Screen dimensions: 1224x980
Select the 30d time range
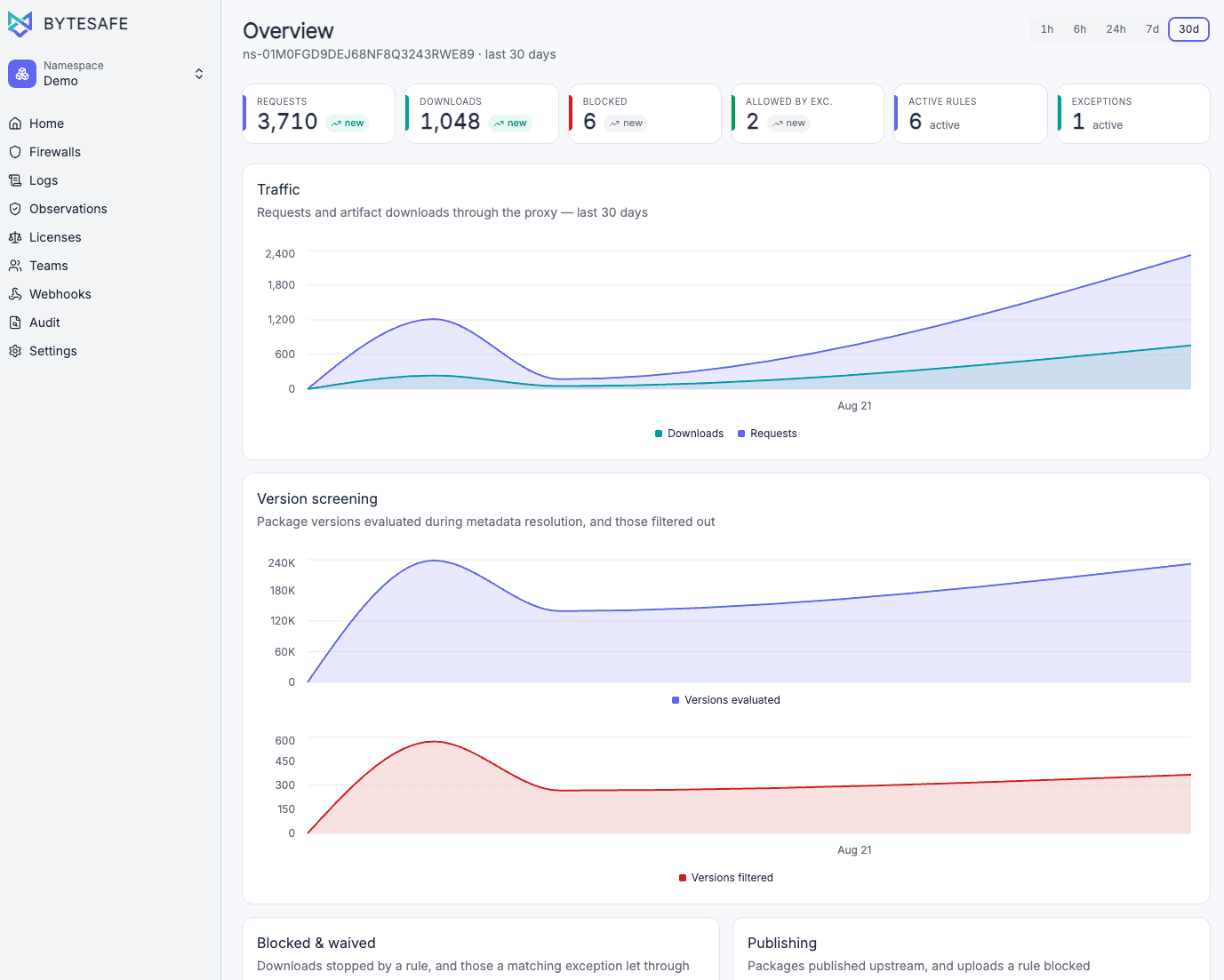coord(1189,29)
